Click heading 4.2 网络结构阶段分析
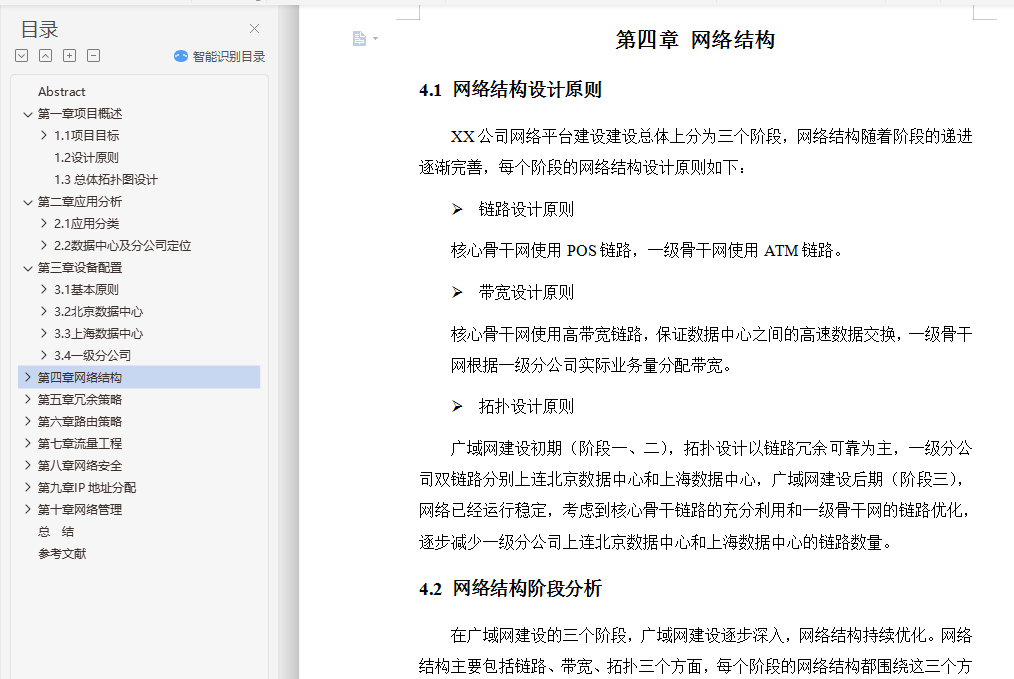Image resolution: width=1014 pixels, height=679 pixels. [x=510, y=588]
